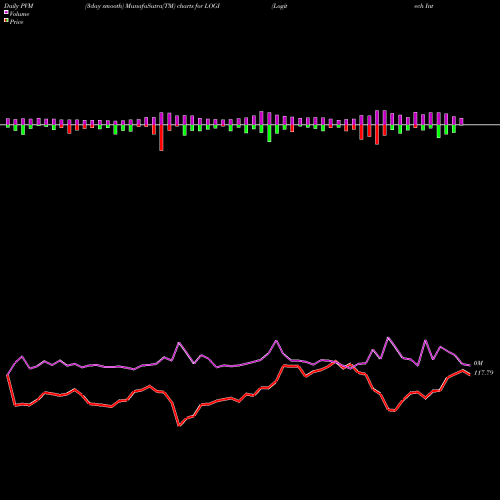Click the 0M volume value label

(x=478, y=363)
